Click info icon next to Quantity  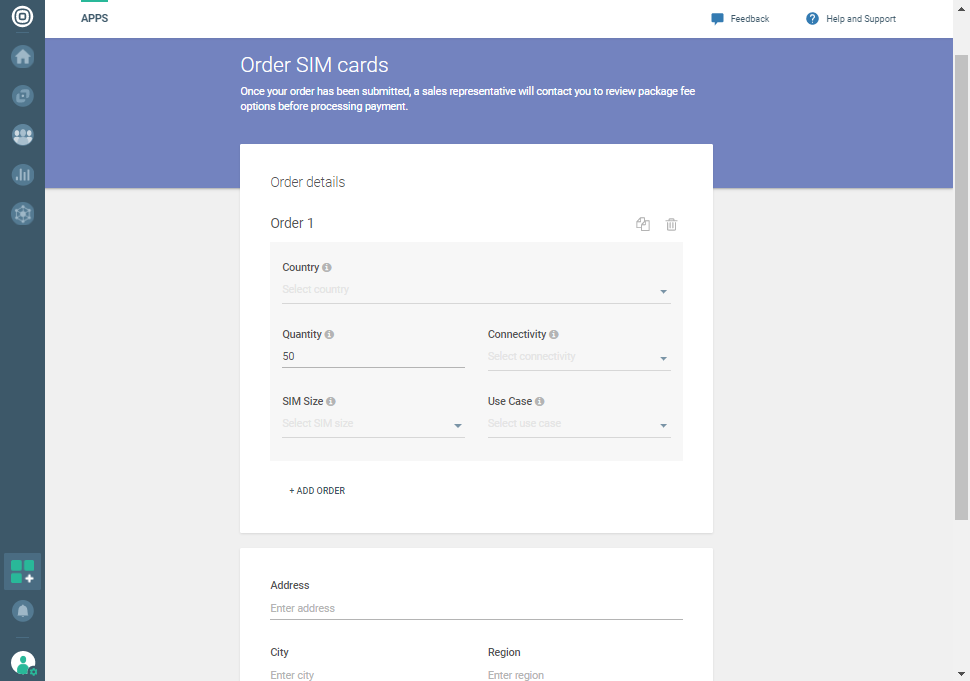[329, 335]
